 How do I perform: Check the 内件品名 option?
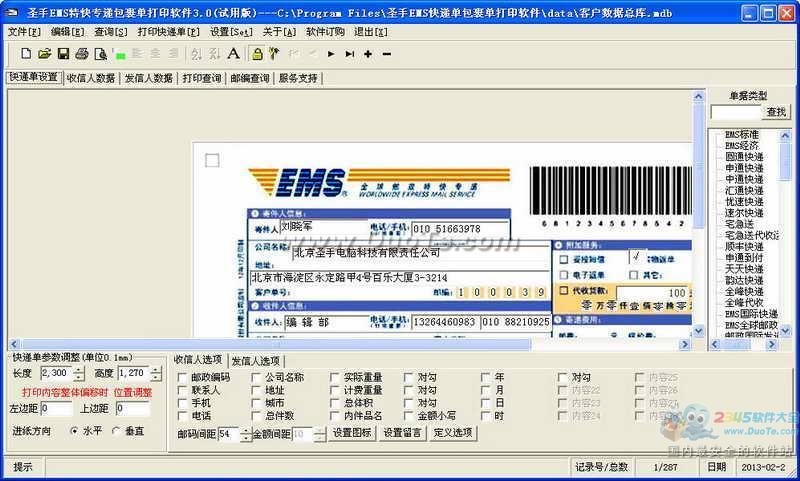(x=335, y=416)
